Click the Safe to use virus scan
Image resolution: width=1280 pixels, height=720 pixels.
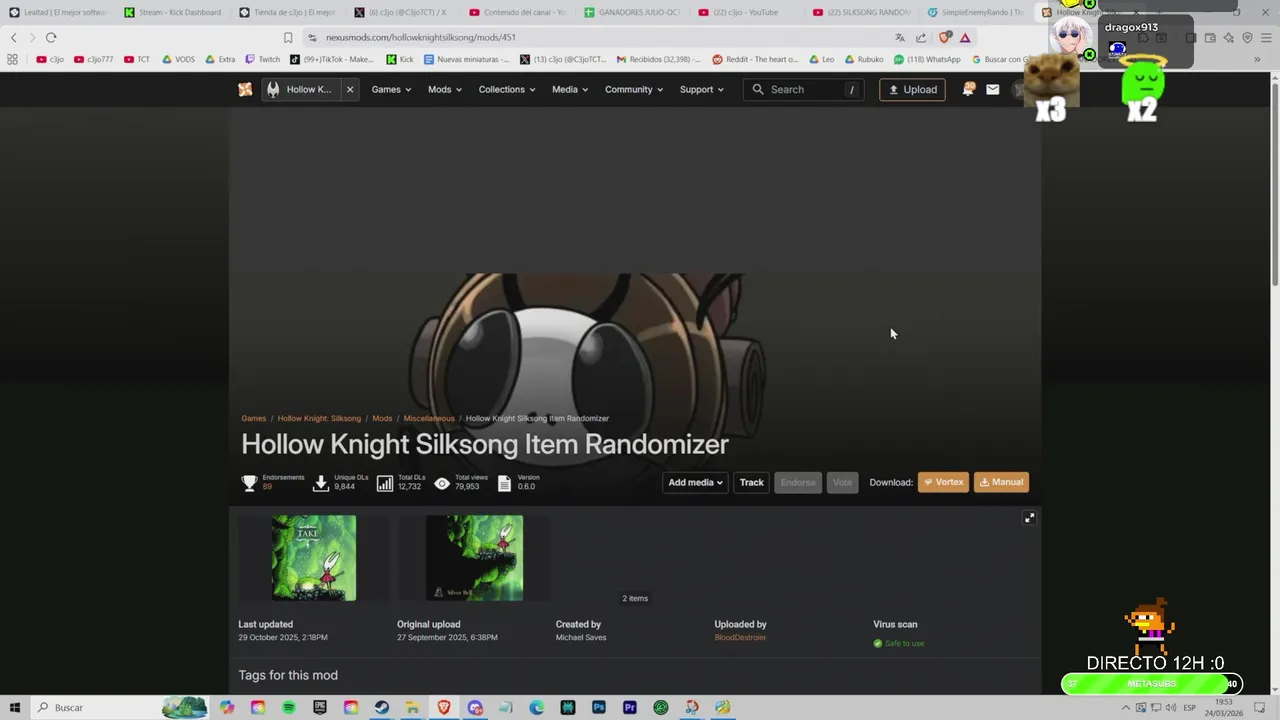click(x=899, y=643)
